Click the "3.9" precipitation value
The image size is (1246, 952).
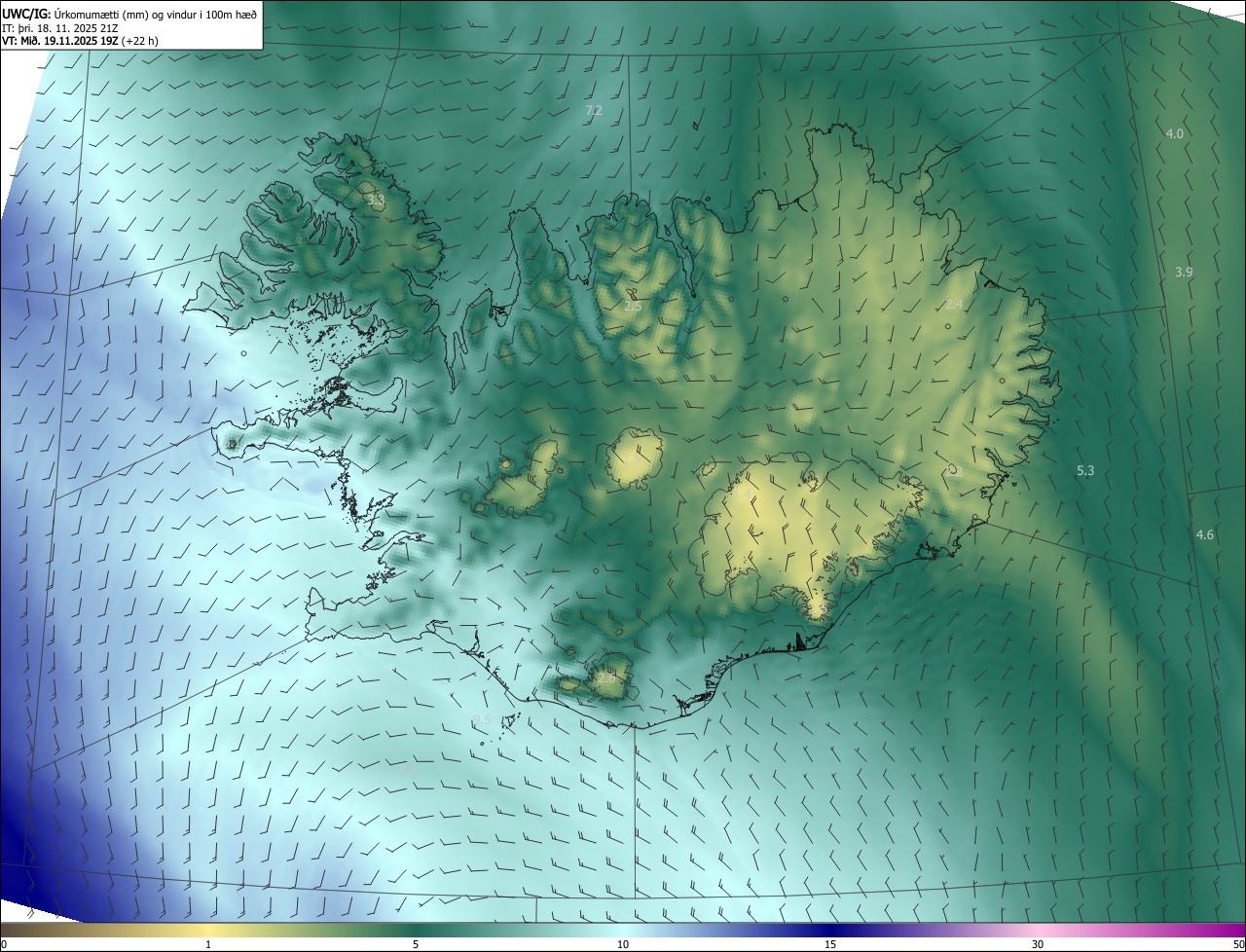pos(1184,273)
